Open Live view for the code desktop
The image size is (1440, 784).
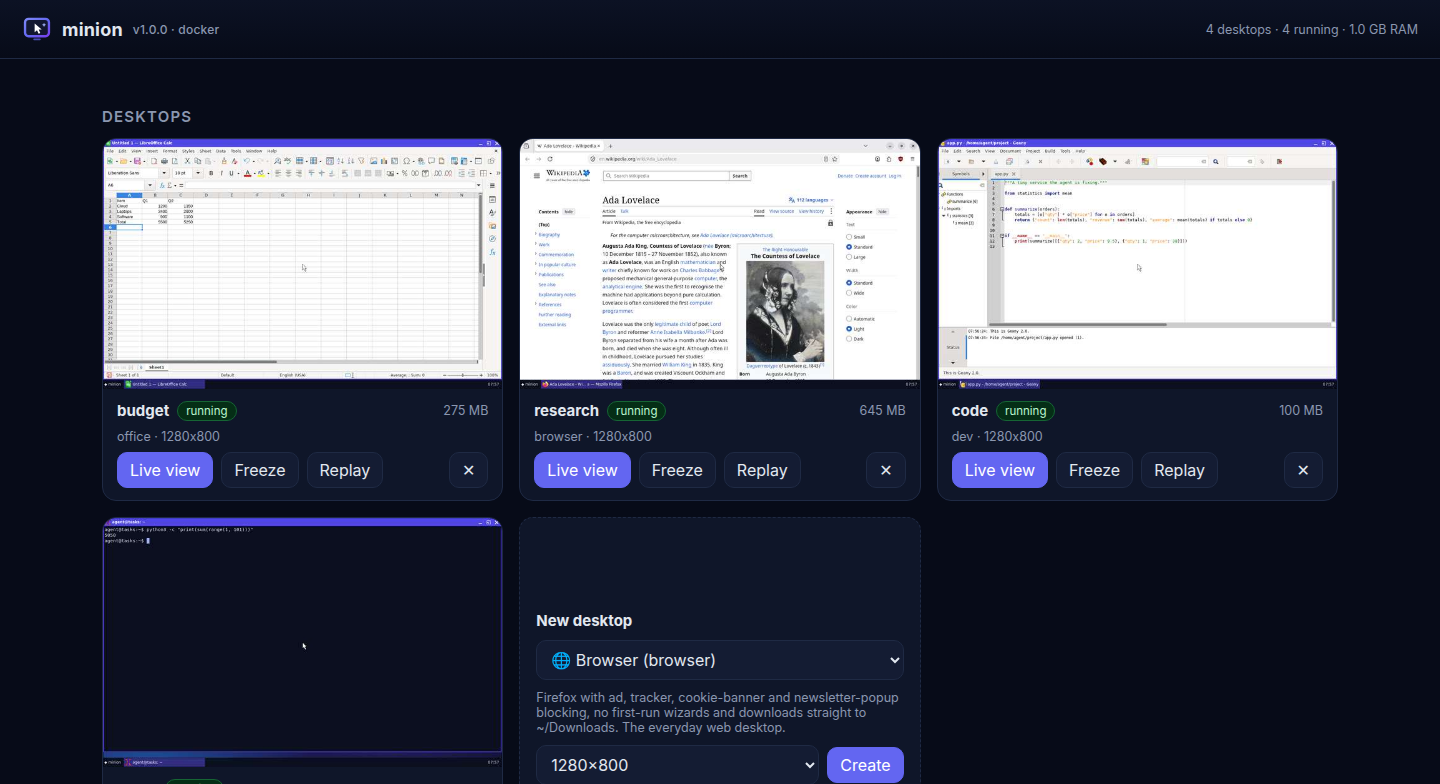click(1000, 470)
